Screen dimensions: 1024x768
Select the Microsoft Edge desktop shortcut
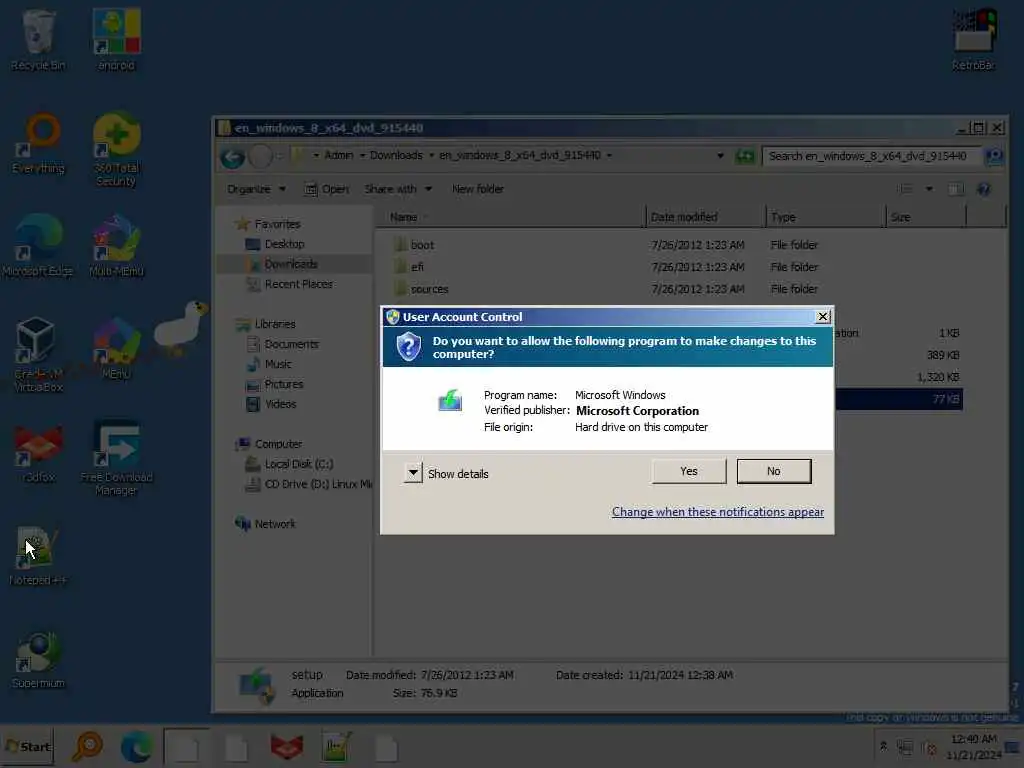pos(38,246)
